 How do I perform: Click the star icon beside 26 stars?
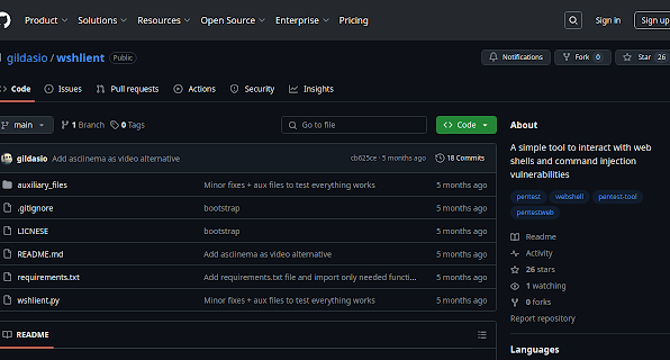(x=515, y=269)
